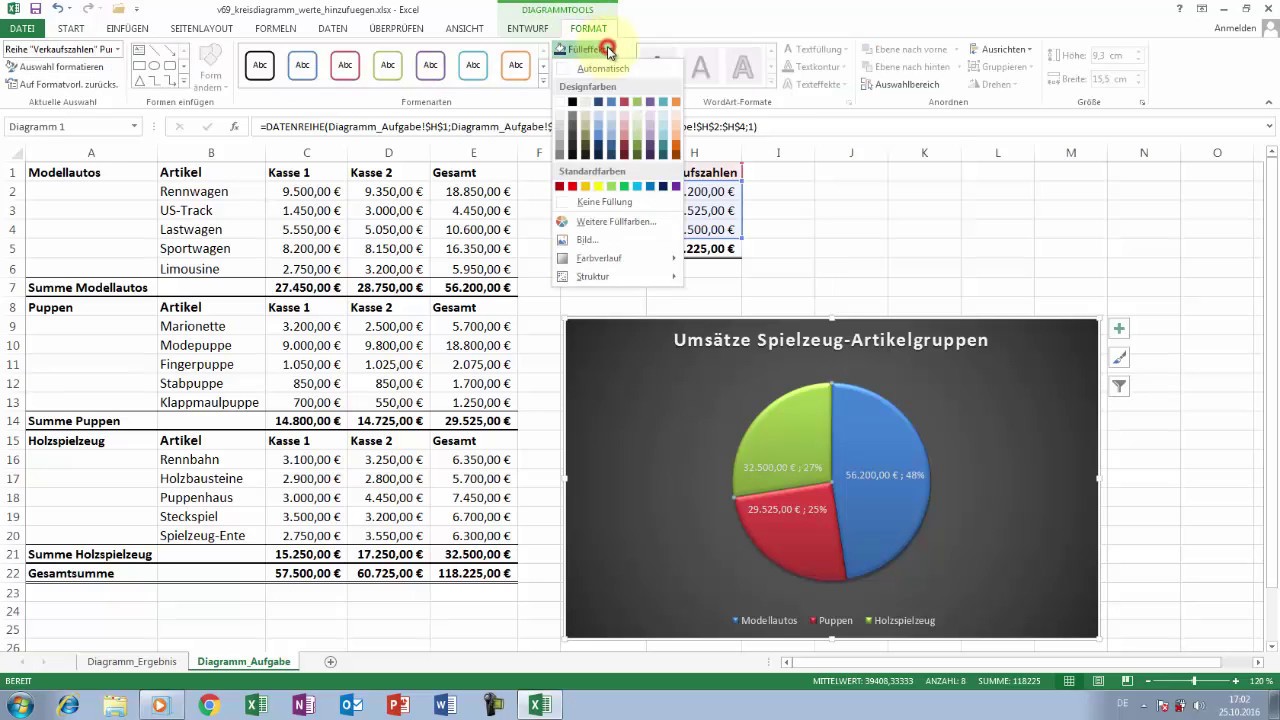Open the EINFÜGEN ribbon tab

pos(127,29)
